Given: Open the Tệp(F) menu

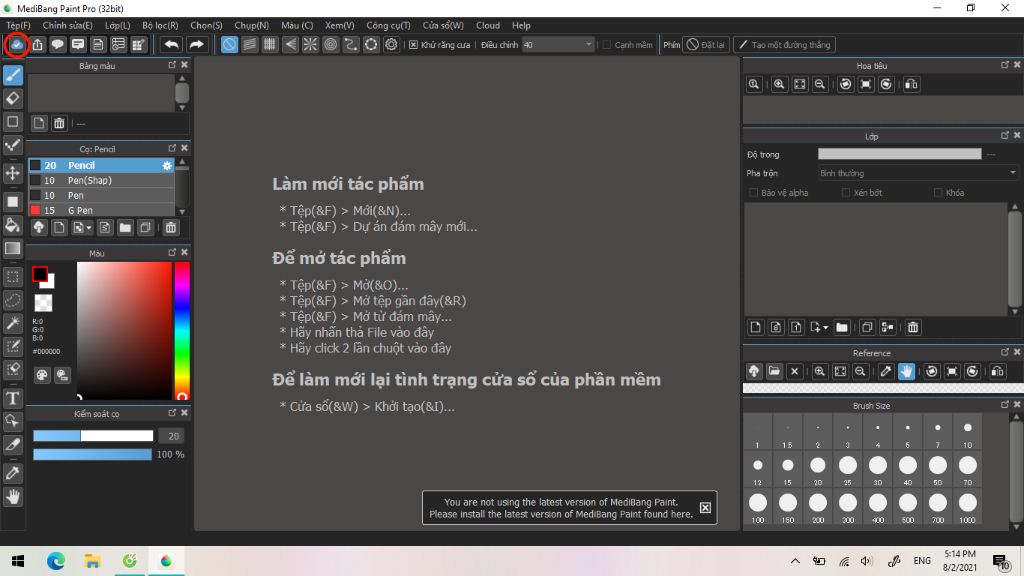Looking at the screenshot, I should (18, 25).
